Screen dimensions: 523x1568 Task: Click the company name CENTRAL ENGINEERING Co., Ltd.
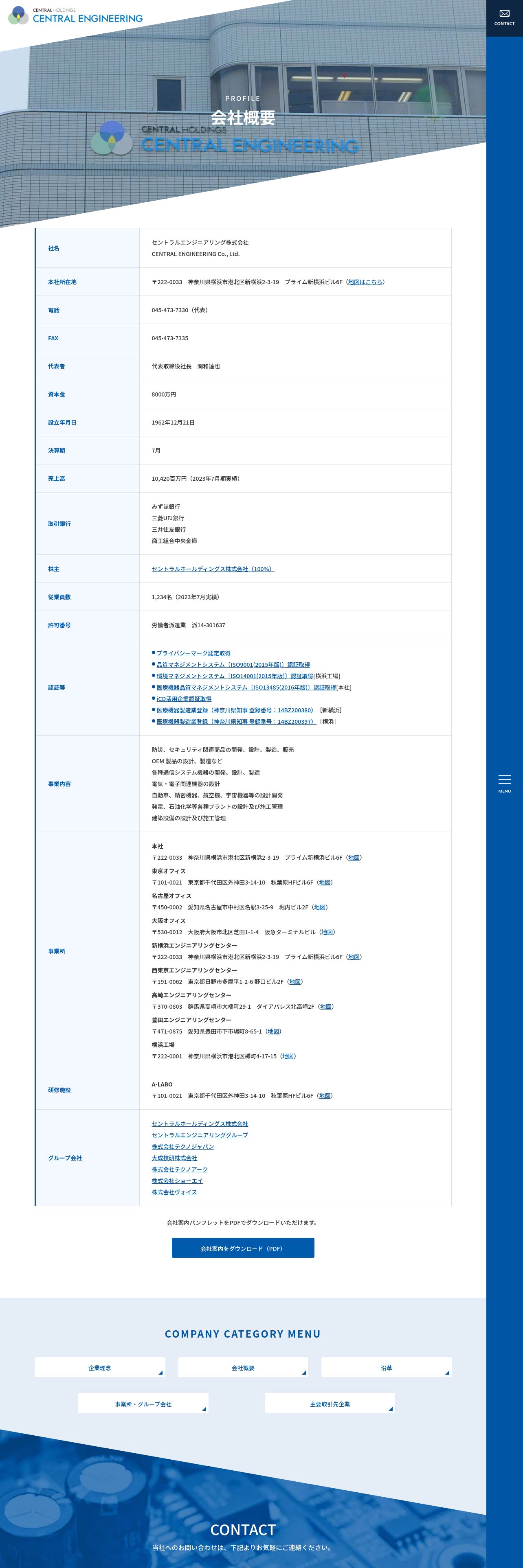(196, 254)
